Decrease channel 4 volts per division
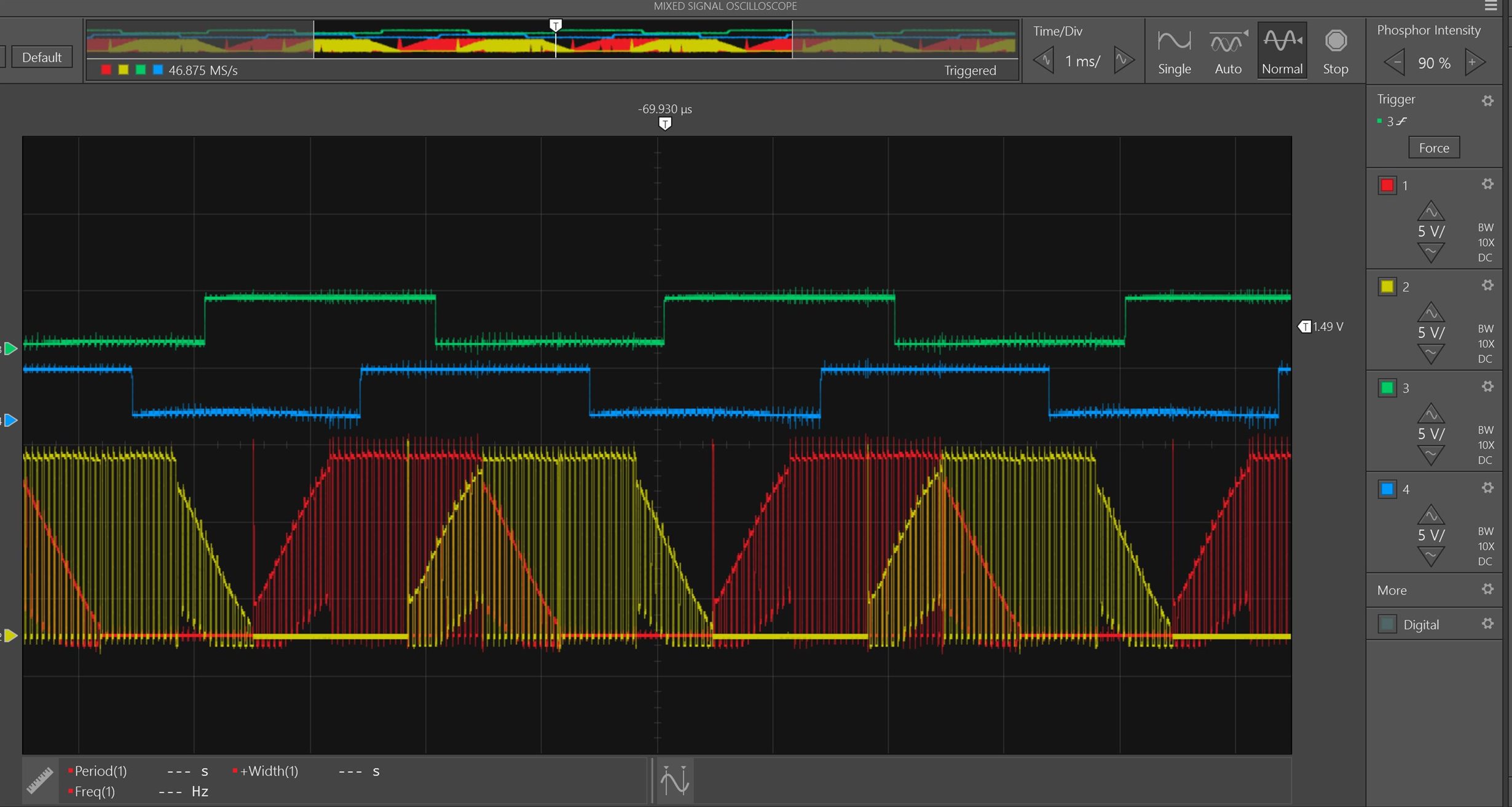 [1431, 557]
